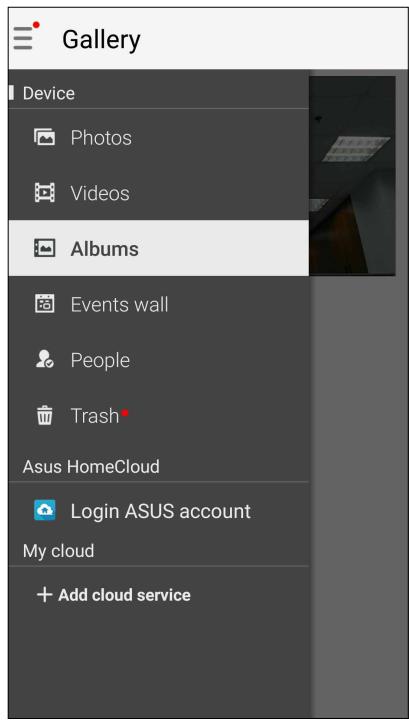Tap Login ASUS account
409x720 pixels.
pos(158,510)
